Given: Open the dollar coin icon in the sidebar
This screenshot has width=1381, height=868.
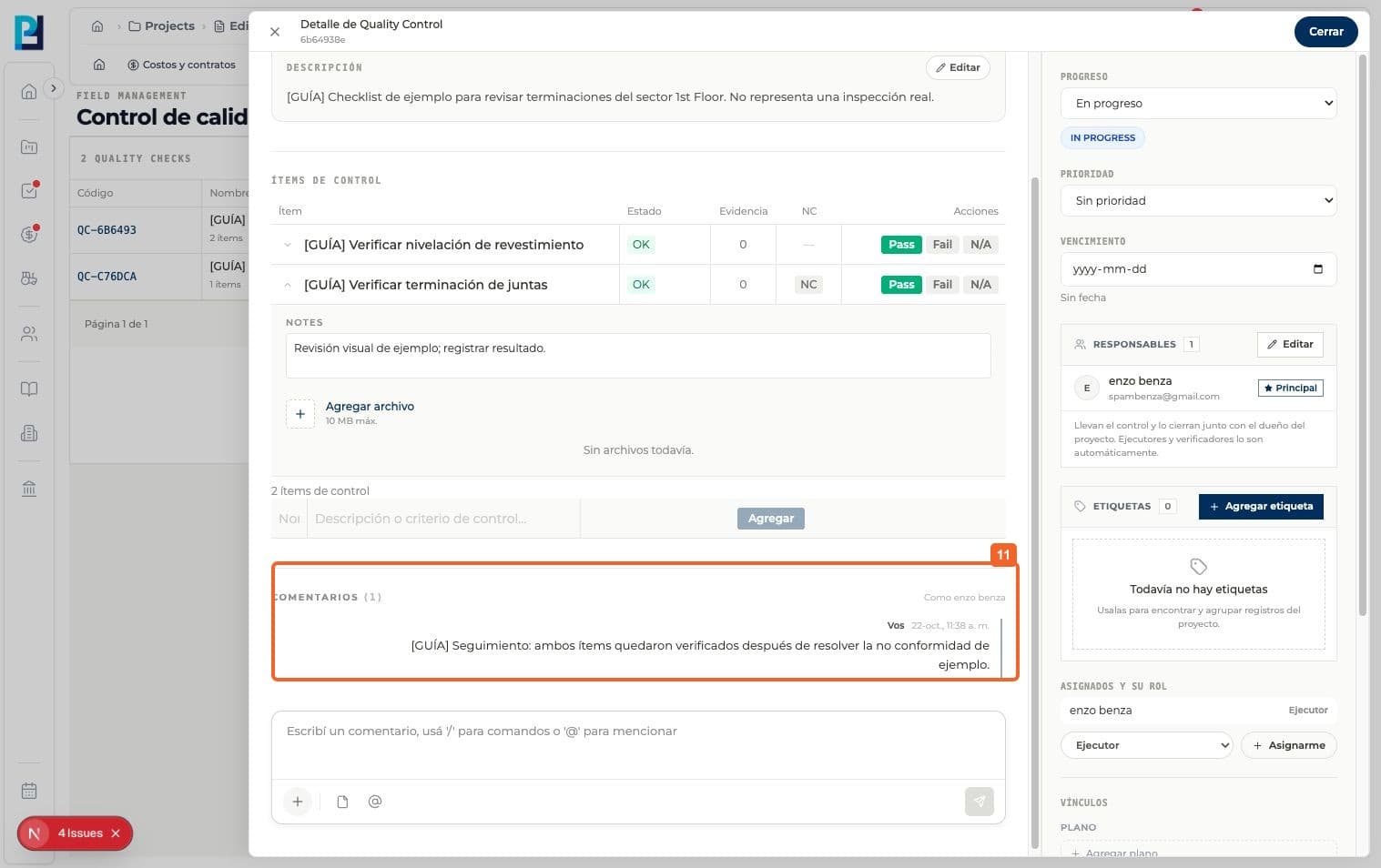Looking at the screenshot, I should coord(29,234).
